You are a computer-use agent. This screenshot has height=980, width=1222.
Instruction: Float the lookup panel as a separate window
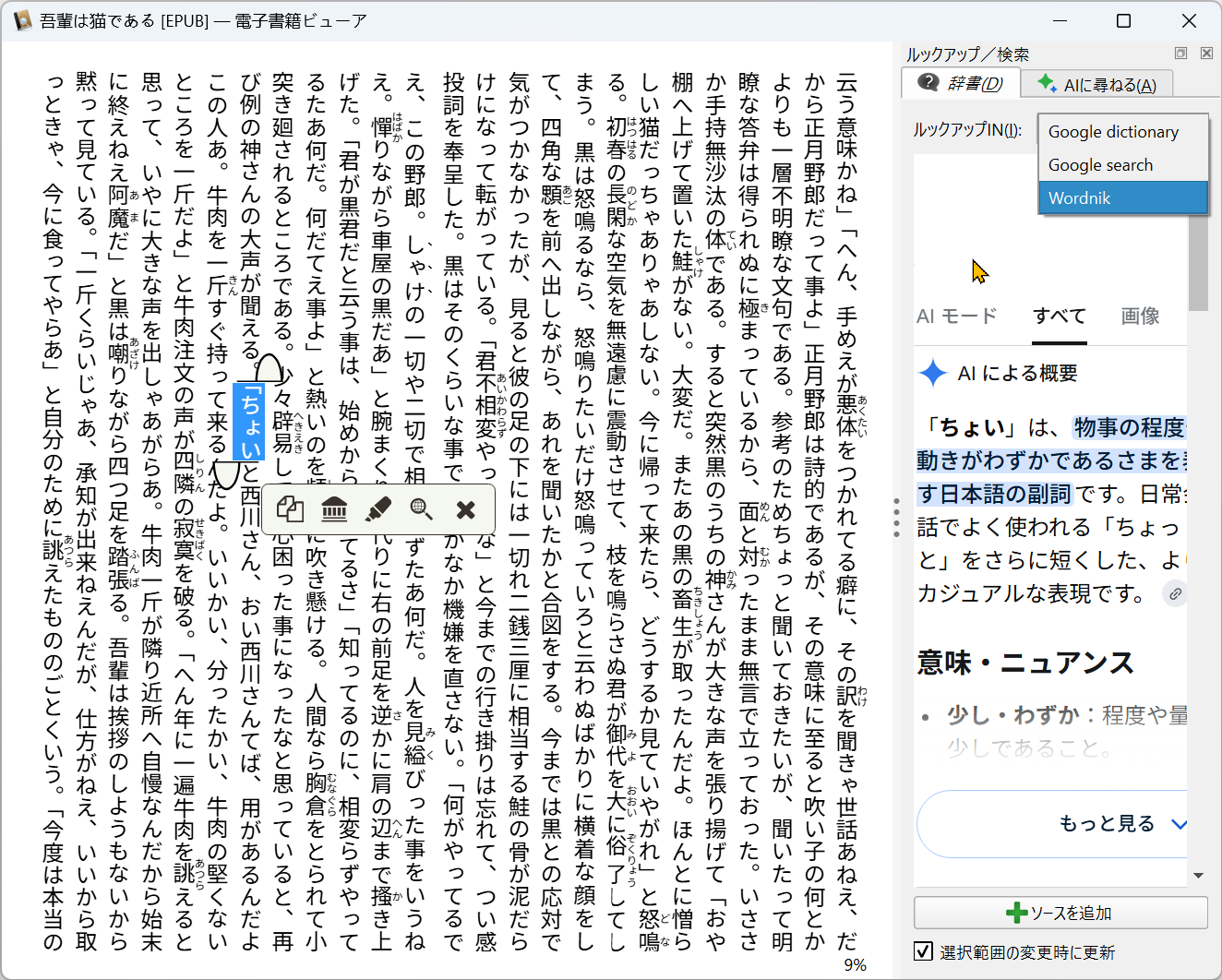tap(1180, 54)
